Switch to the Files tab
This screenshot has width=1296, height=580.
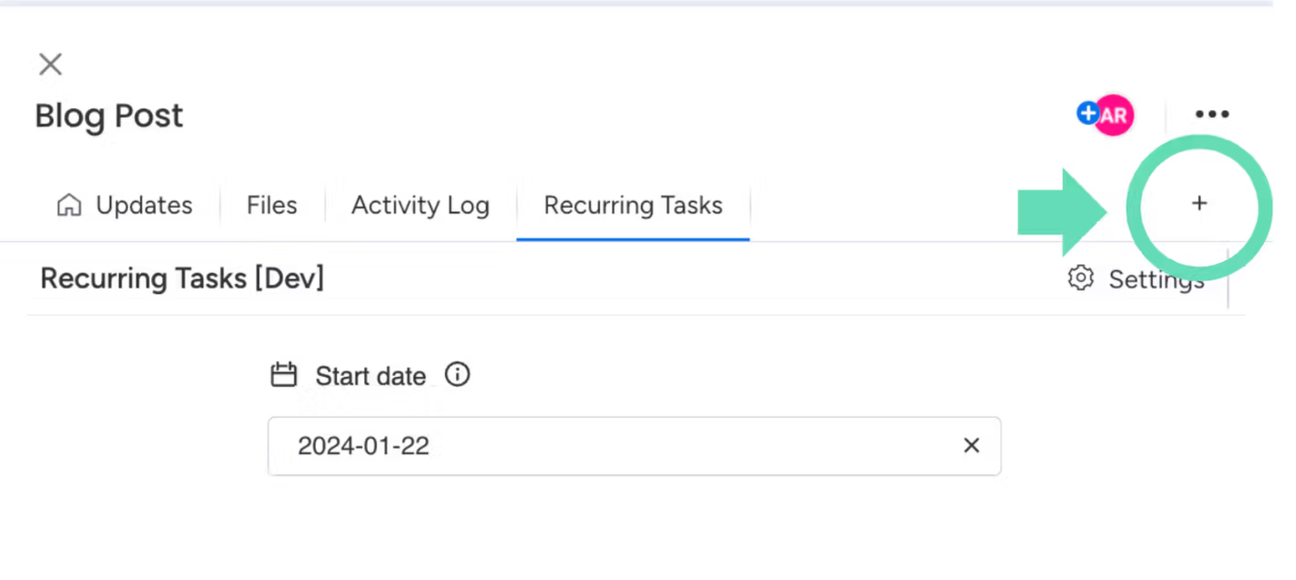271,205
